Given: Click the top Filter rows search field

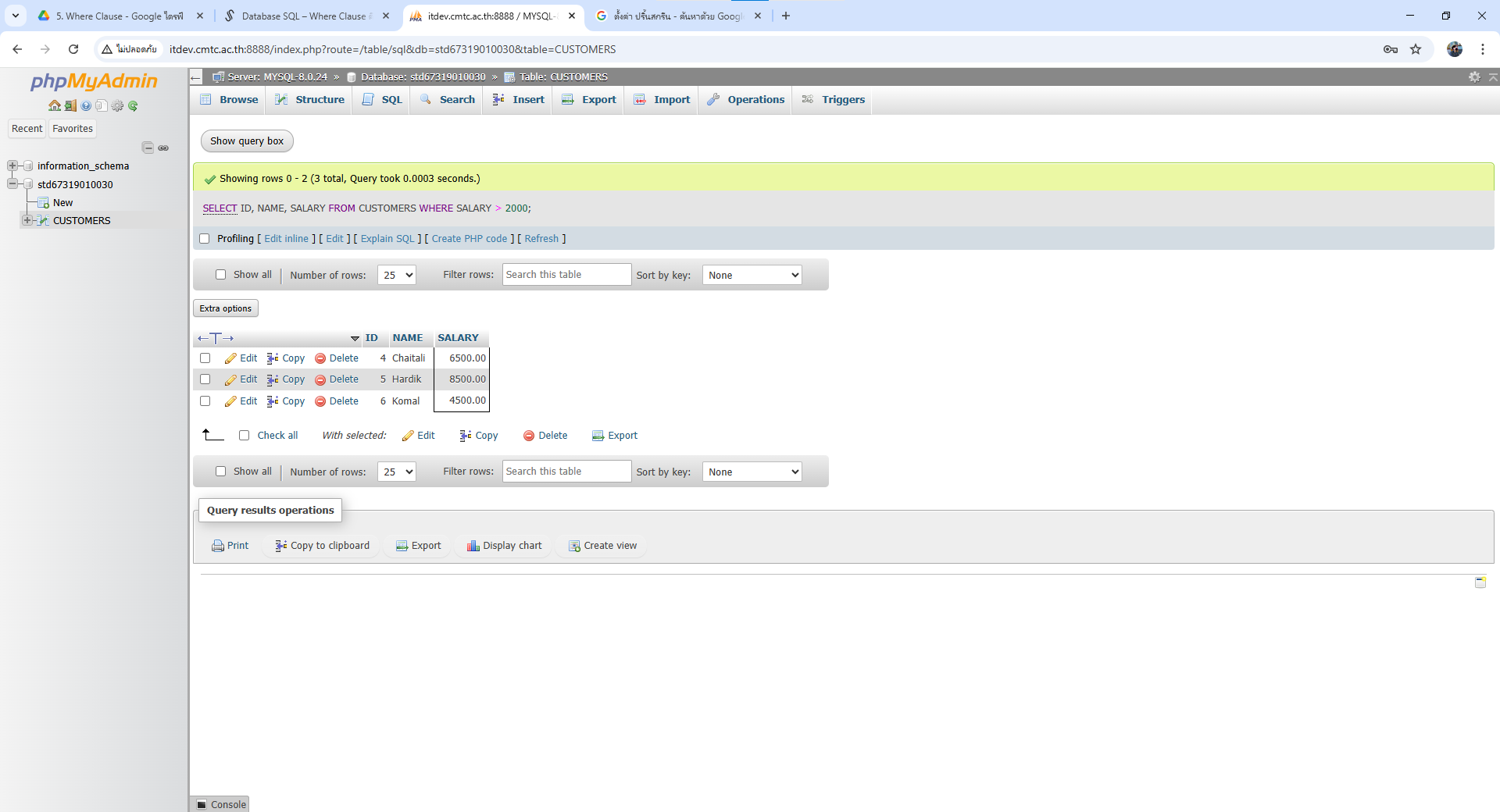Looking at the screenshot, I should [x=566, y=275].
